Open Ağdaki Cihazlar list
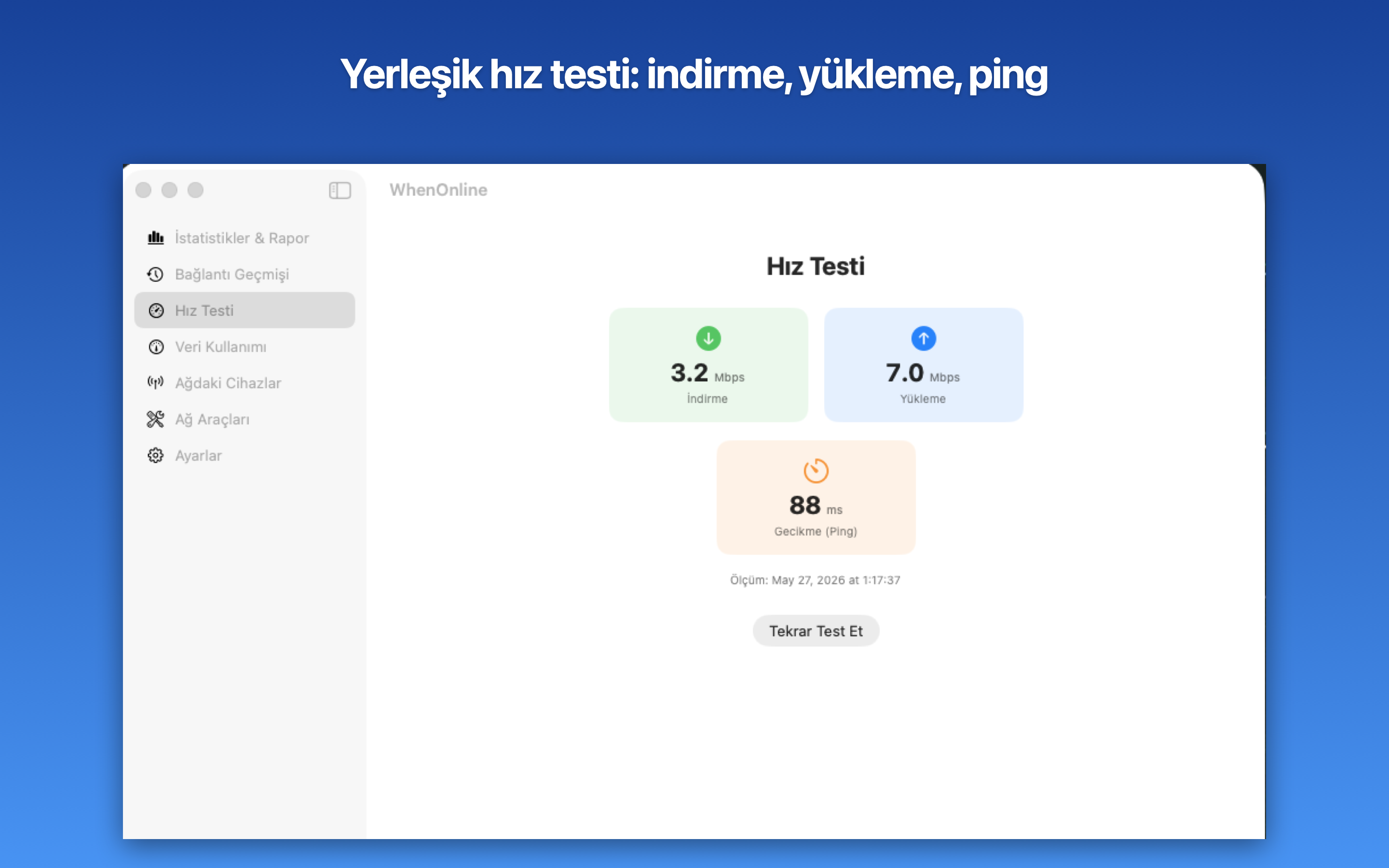This screenshot has height=868, width=1389. pyautogui.click(x=245, y=383)
